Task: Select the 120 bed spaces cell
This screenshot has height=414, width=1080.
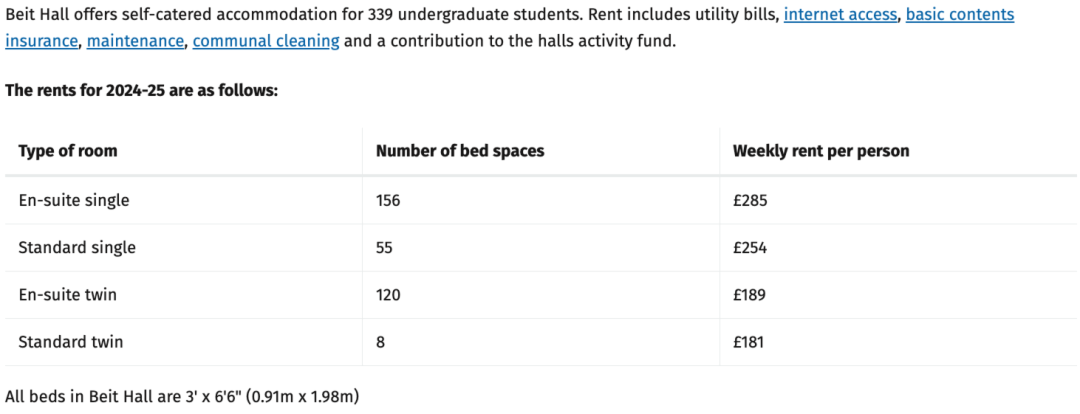Action: click(x=388, y=295)
